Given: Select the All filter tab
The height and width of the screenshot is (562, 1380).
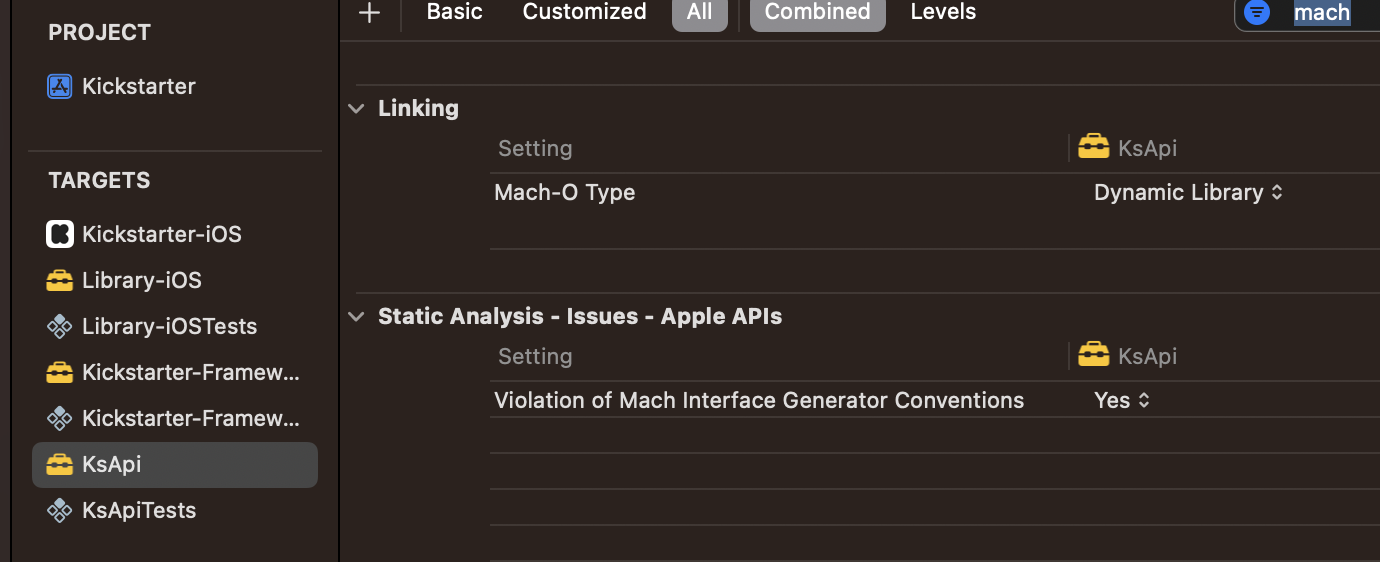Looking at the screenshot, I should tap(700, 12).
